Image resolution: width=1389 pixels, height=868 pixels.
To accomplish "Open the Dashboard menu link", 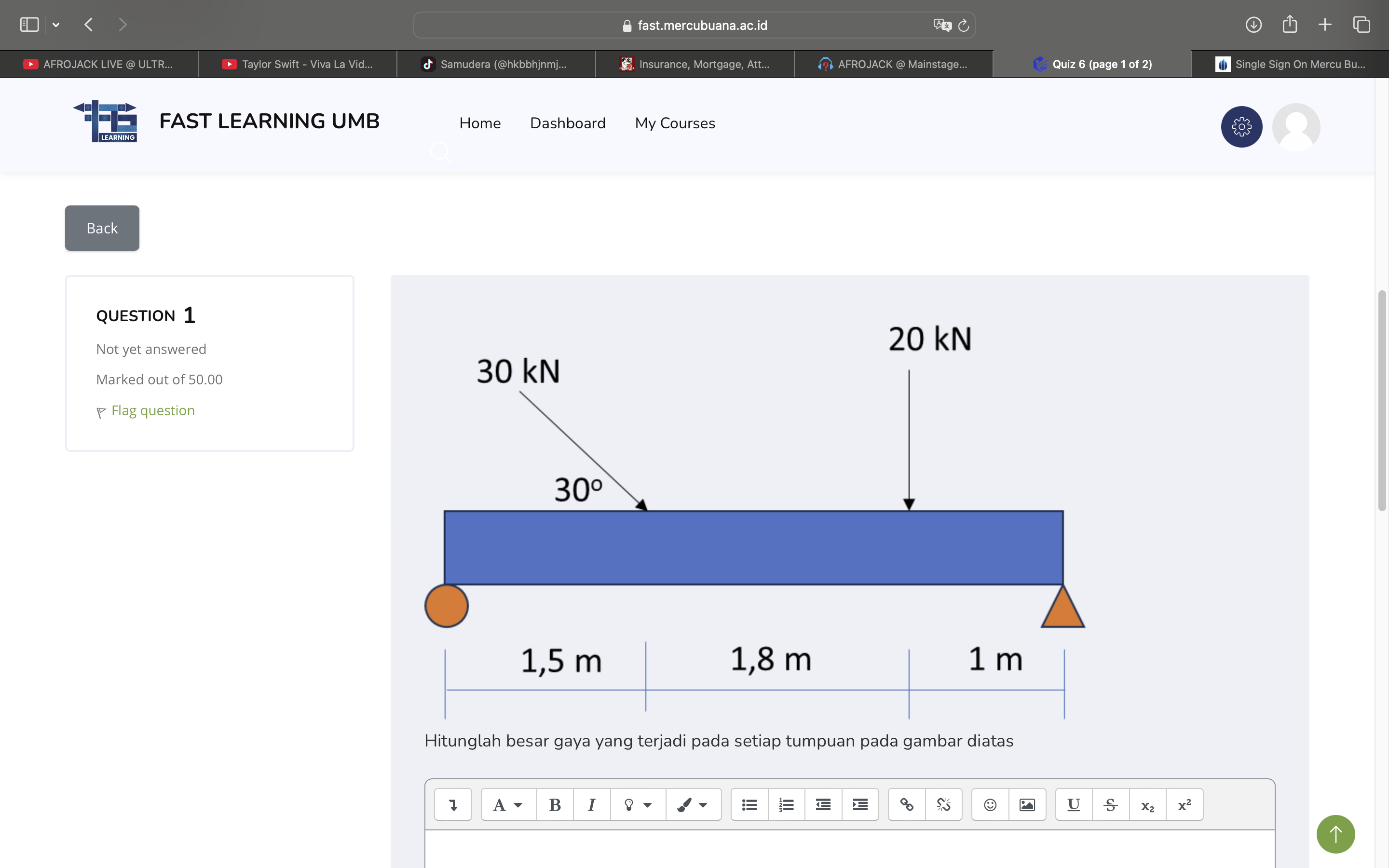I will click(568, 123).
